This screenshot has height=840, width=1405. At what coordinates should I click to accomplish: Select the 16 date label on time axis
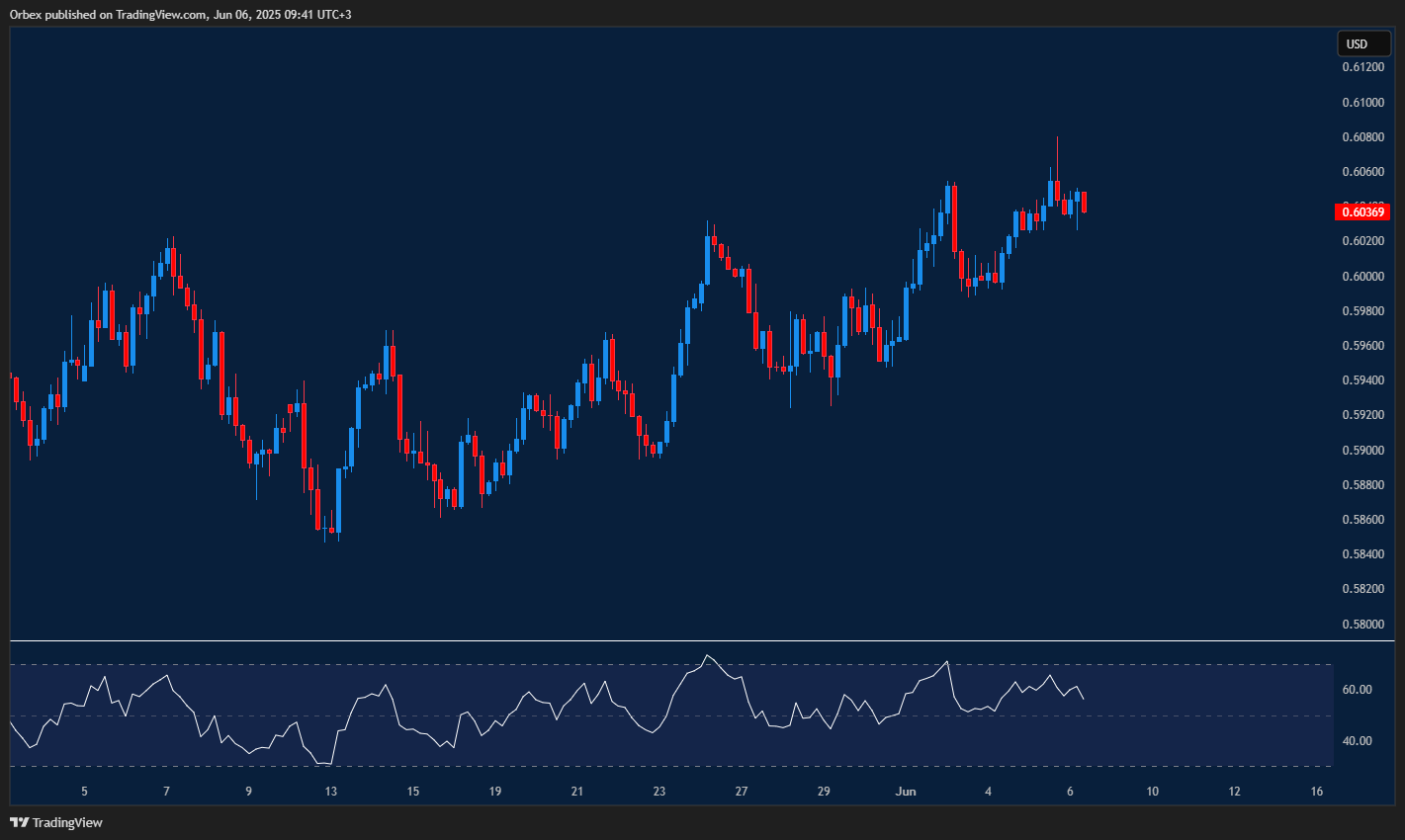(x=1316, y=792)
